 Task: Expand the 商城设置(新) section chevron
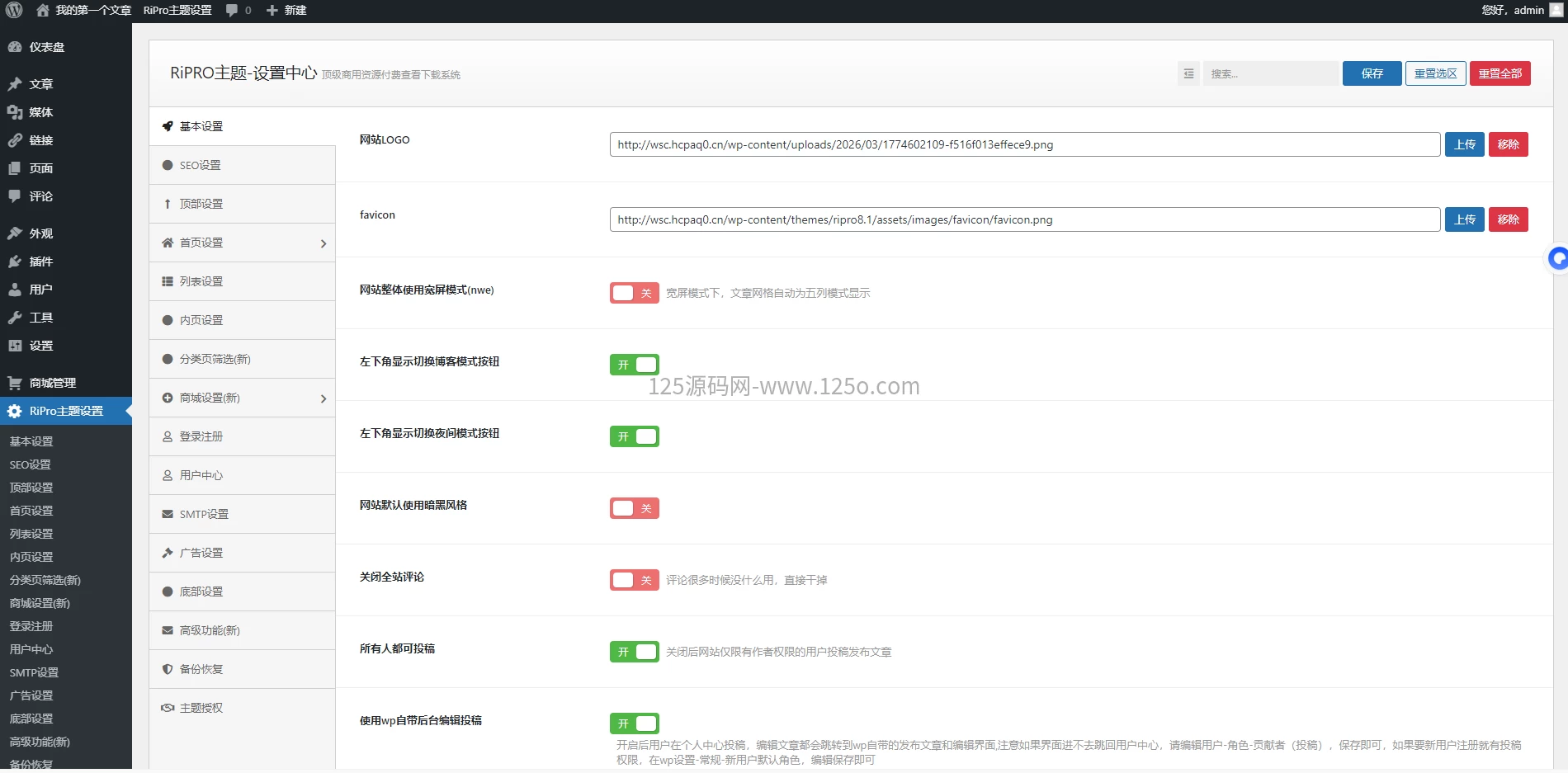323,398
